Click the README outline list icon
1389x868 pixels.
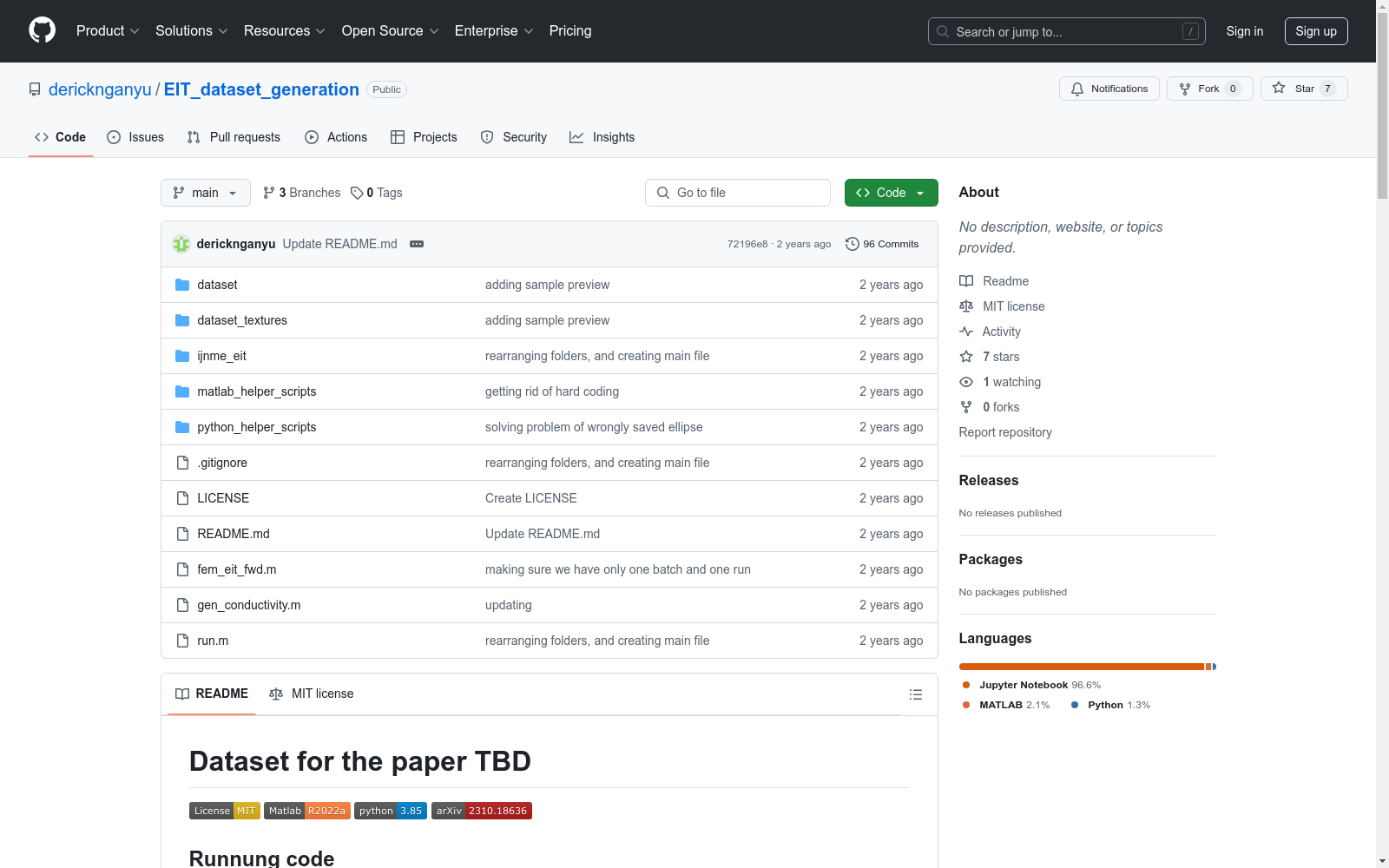click(915, 694)
